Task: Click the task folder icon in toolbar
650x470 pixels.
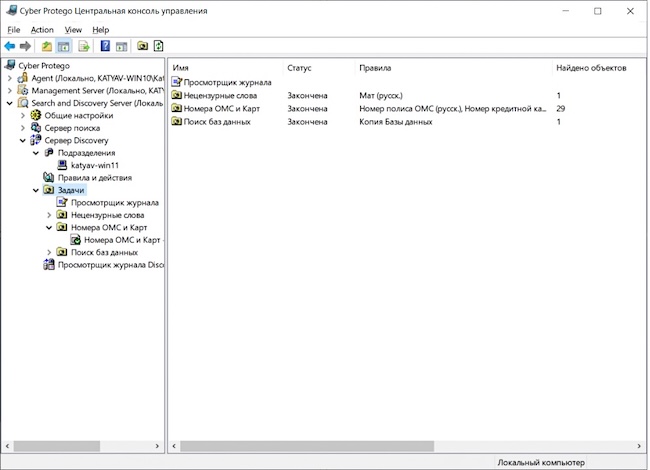Action: click(x=143, y=46)
